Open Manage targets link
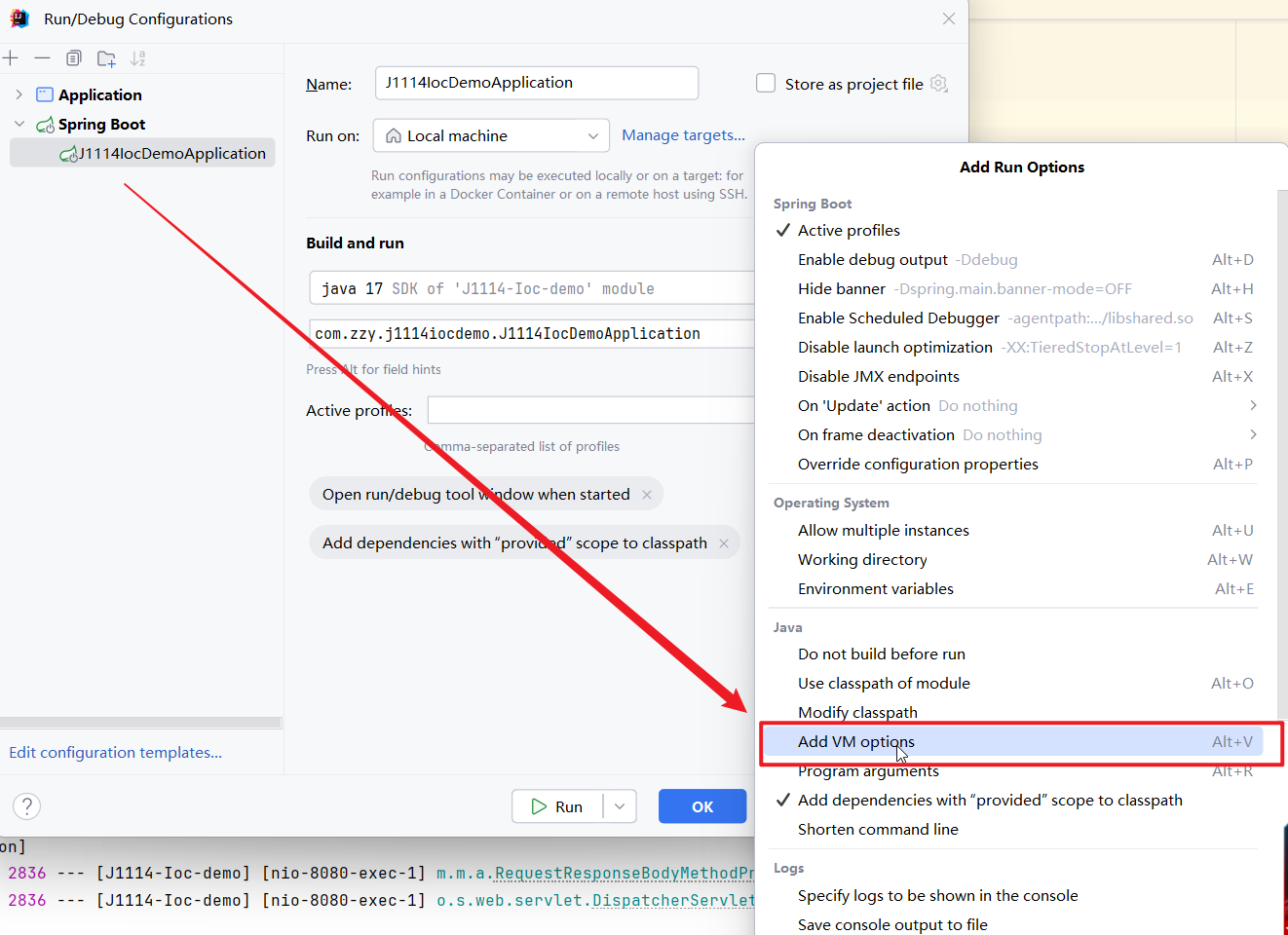 click(683, 135)
